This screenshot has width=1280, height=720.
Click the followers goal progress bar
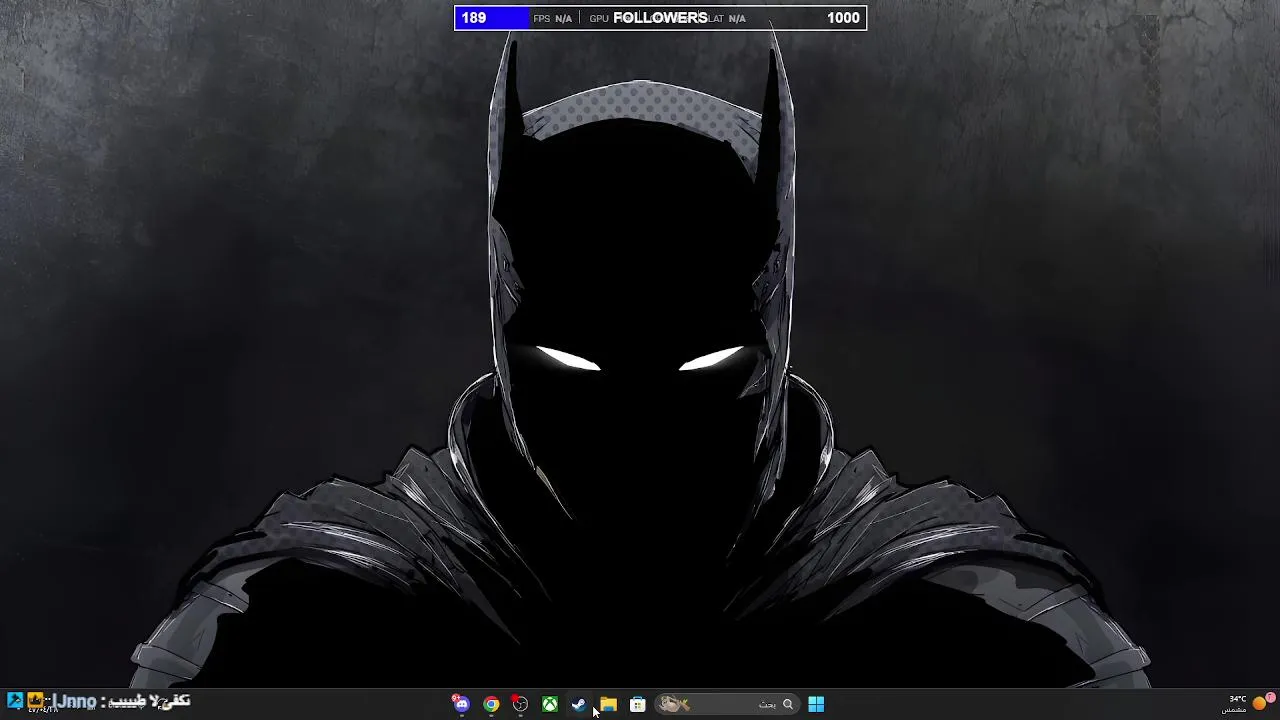(x=660, y=18)
